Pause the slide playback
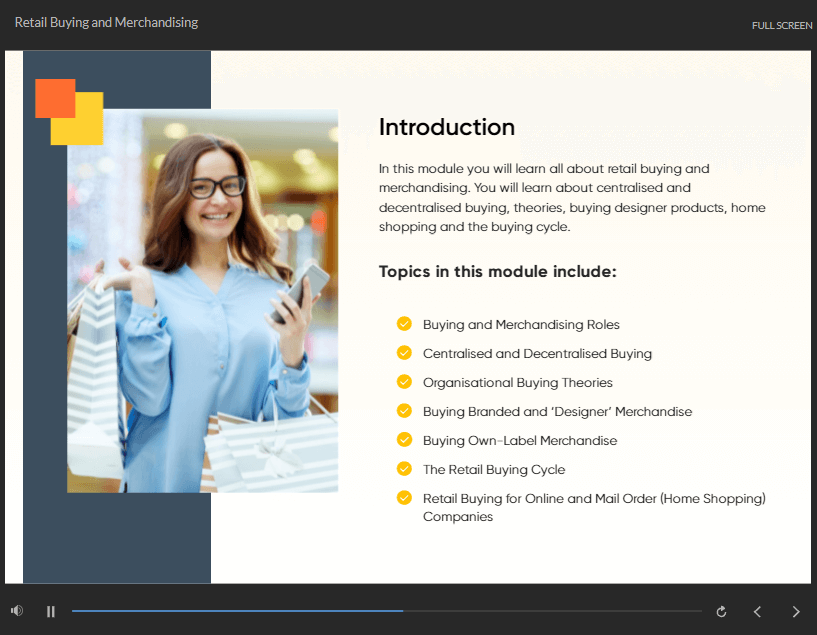Image resolution: width=817 pixels, height=635 pixels. [51, 611]
